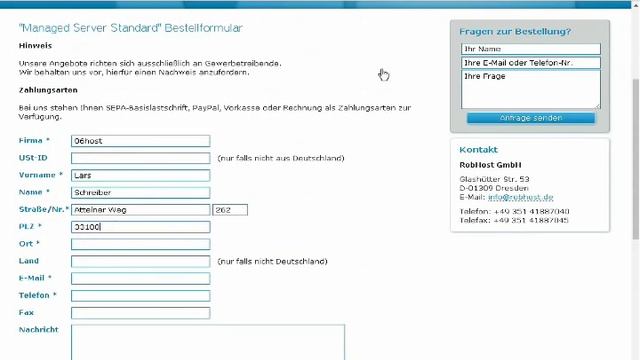The width and height of the screenshot is (640, 360).
Task: Open the info@robhost.de email link
Action: pyautogui.click(x=520, y=197)
